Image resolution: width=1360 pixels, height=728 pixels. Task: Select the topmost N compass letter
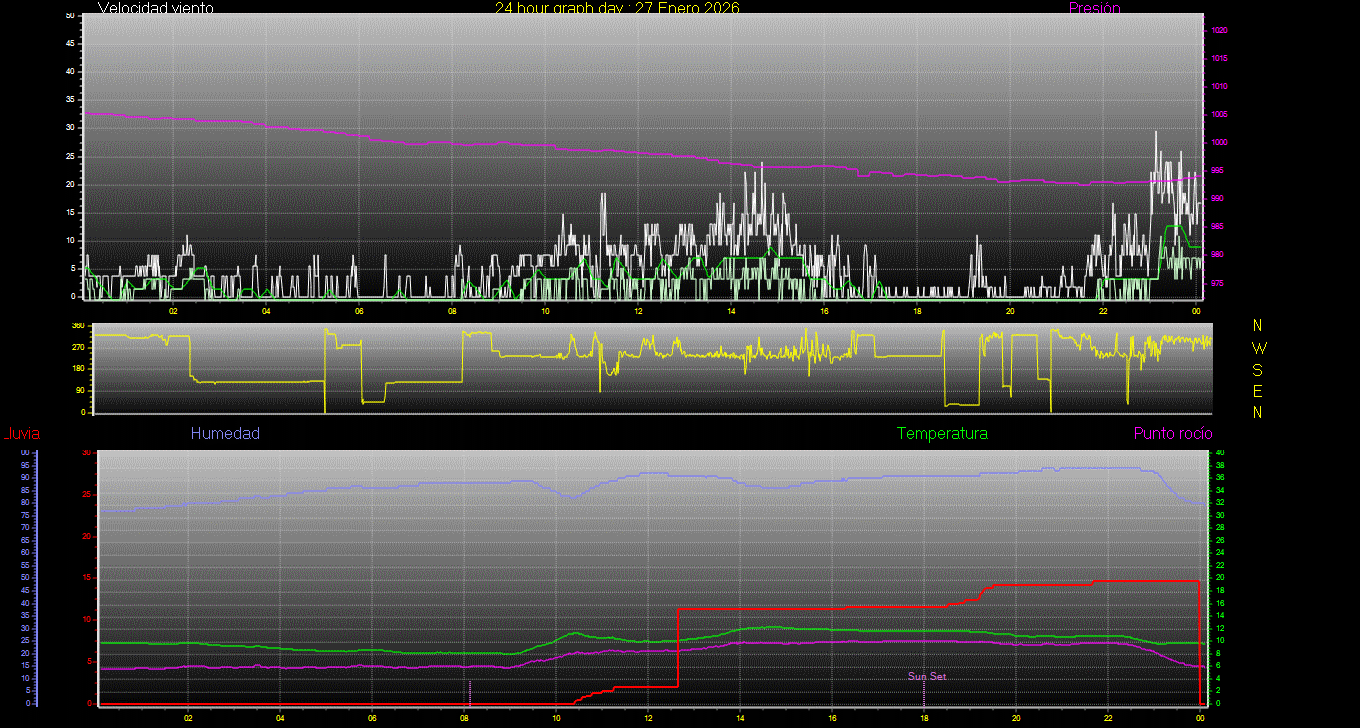1258,326
